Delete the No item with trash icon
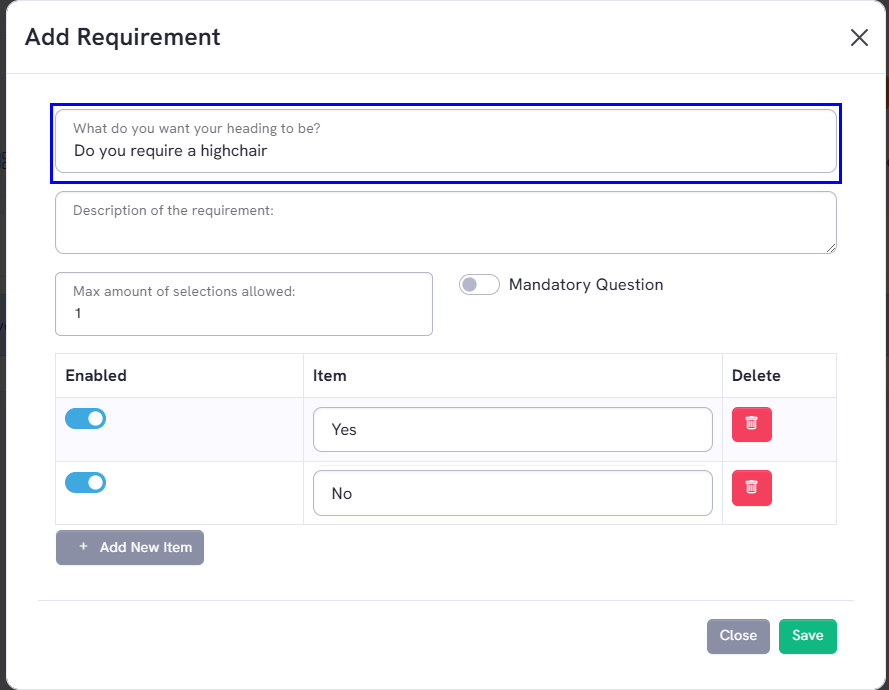 [751, 488]
